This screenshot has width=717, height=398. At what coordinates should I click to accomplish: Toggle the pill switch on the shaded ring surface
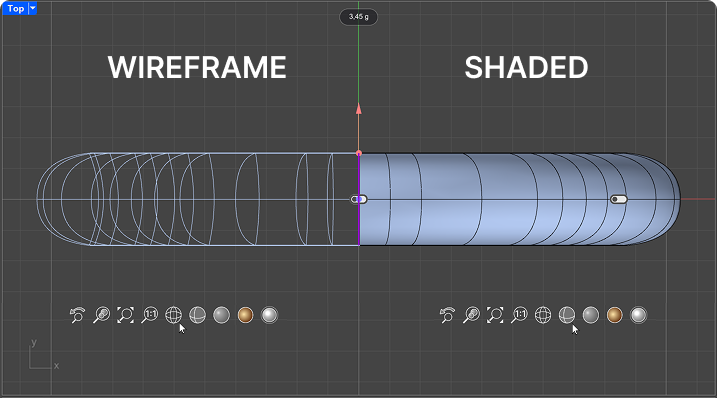tap(619, 199)
